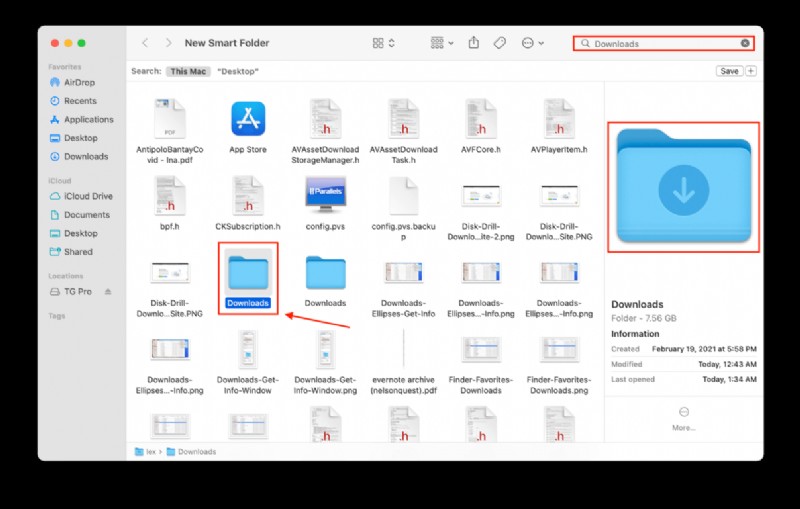Add a search criterion with plus button
This screenshot has width=800, height=509.
[751, 71]
